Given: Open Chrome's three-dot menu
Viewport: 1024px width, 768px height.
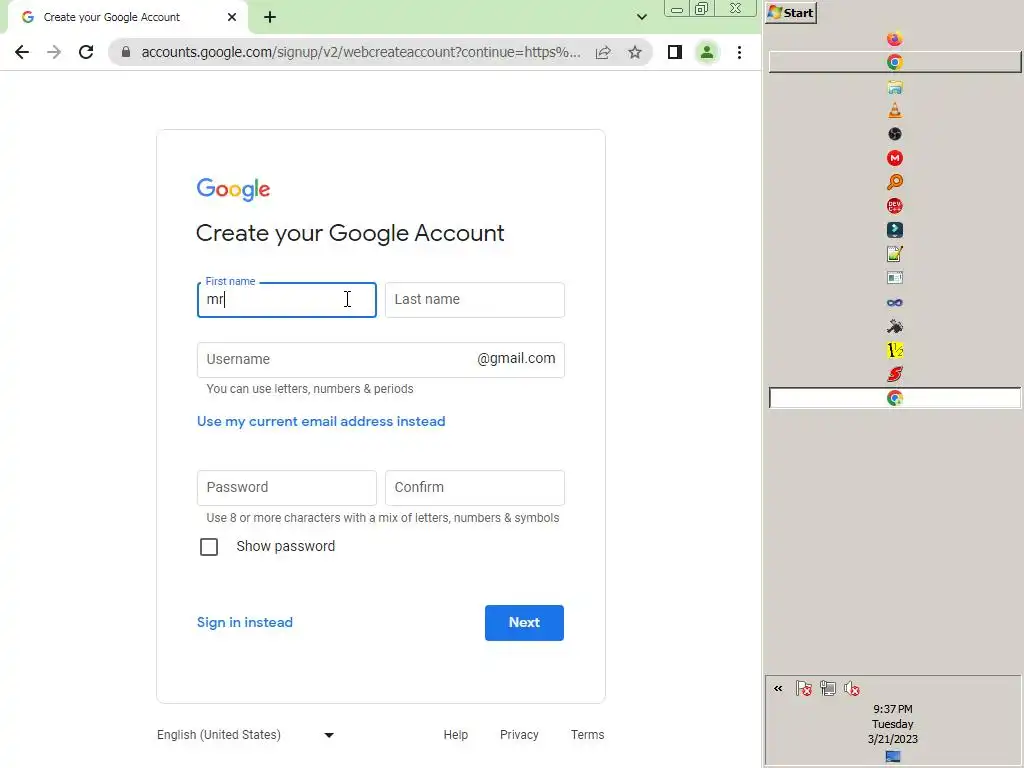Looking at the screenshot, I should [x=739, y=52].
